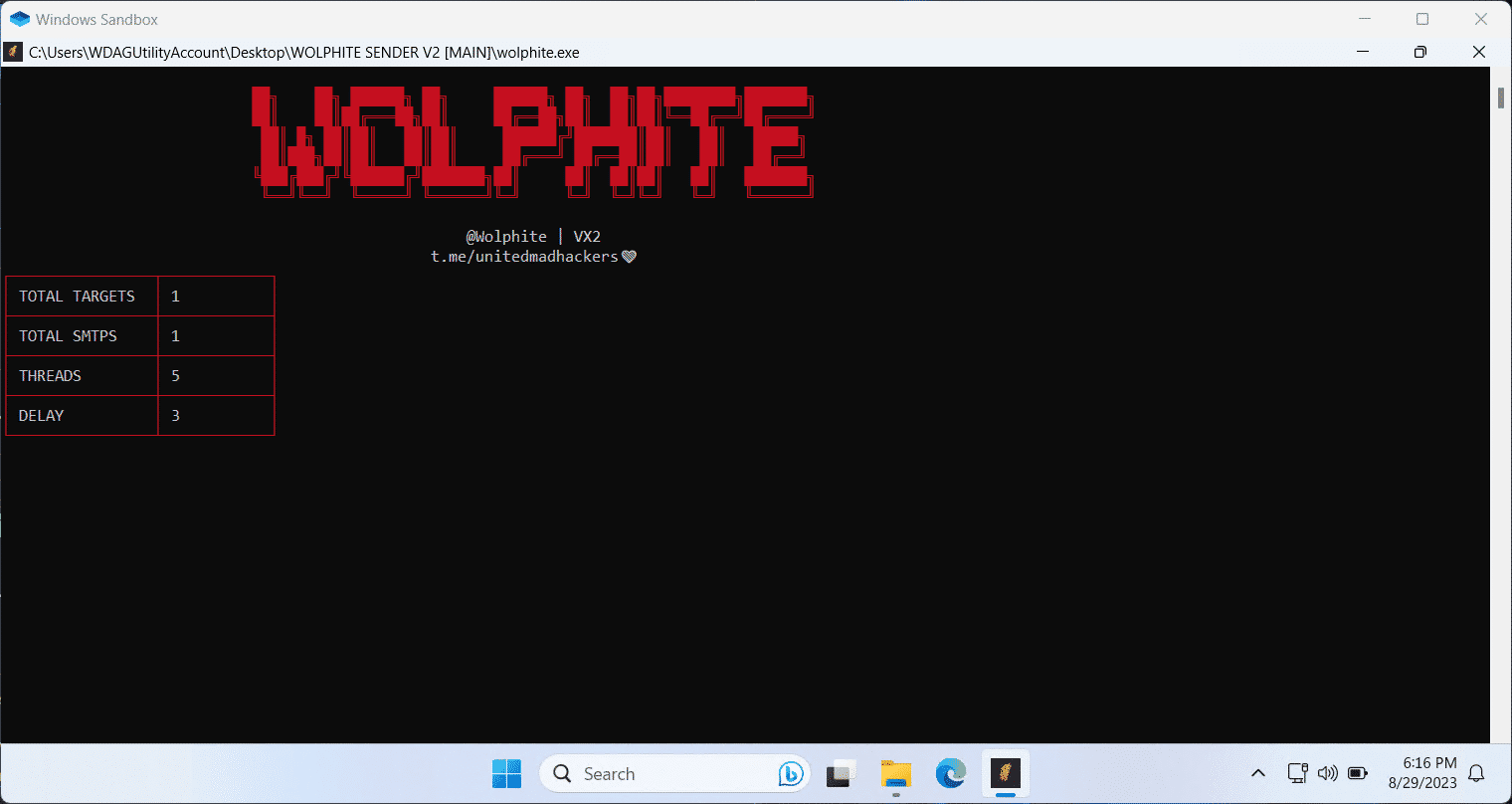Click the THREADS value 5

point(175,376)
